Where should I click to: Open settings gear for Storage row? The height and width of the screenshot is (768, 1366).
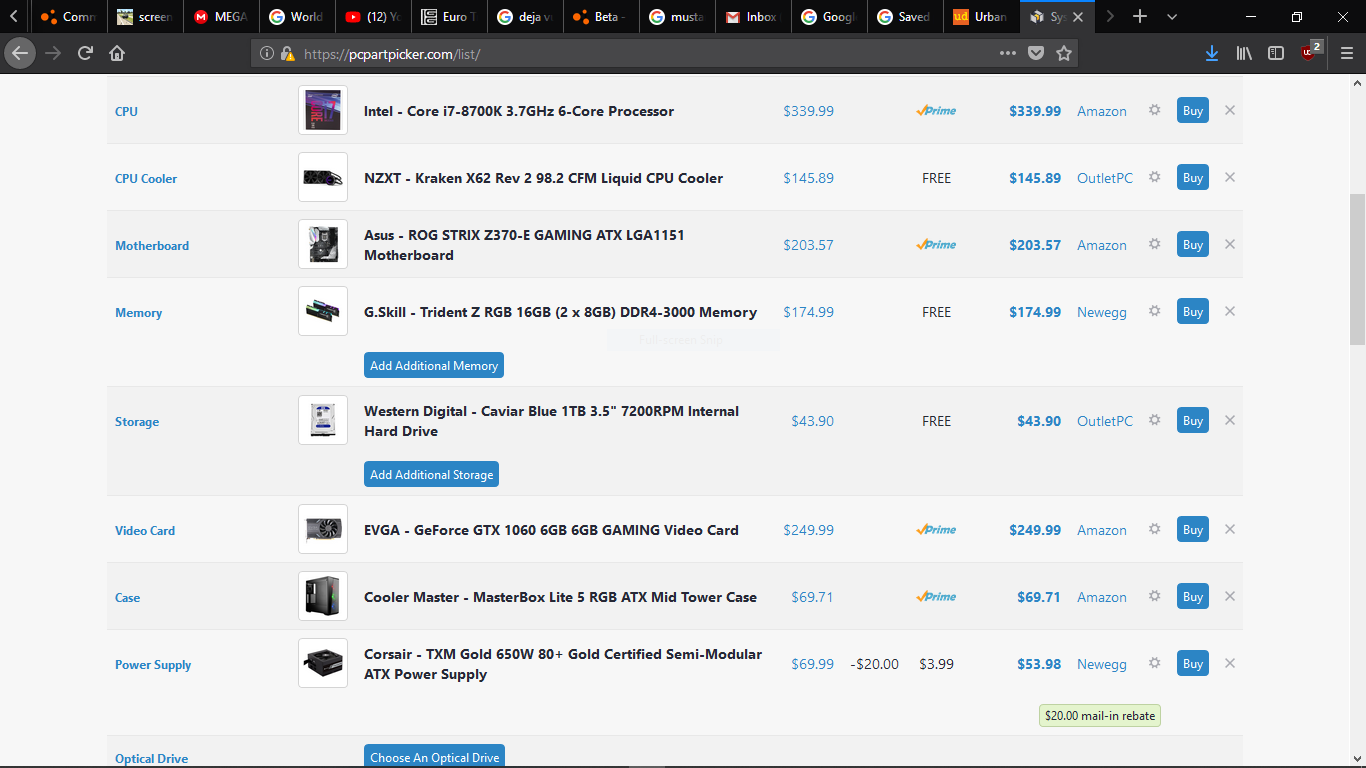tap(1154, 420)
